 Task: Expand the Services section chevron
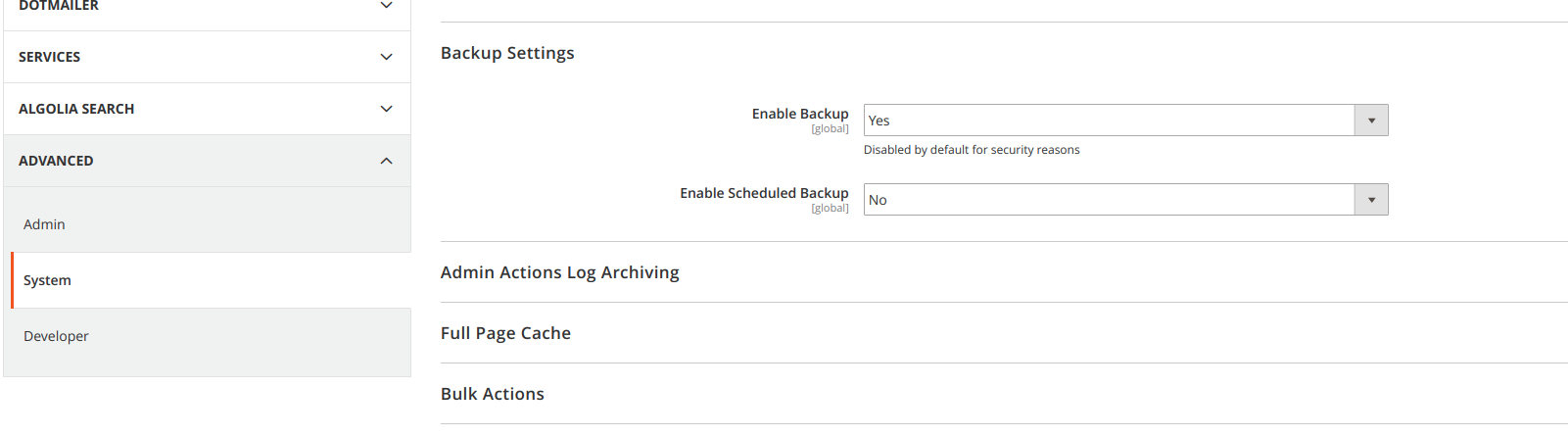[387, 57]
